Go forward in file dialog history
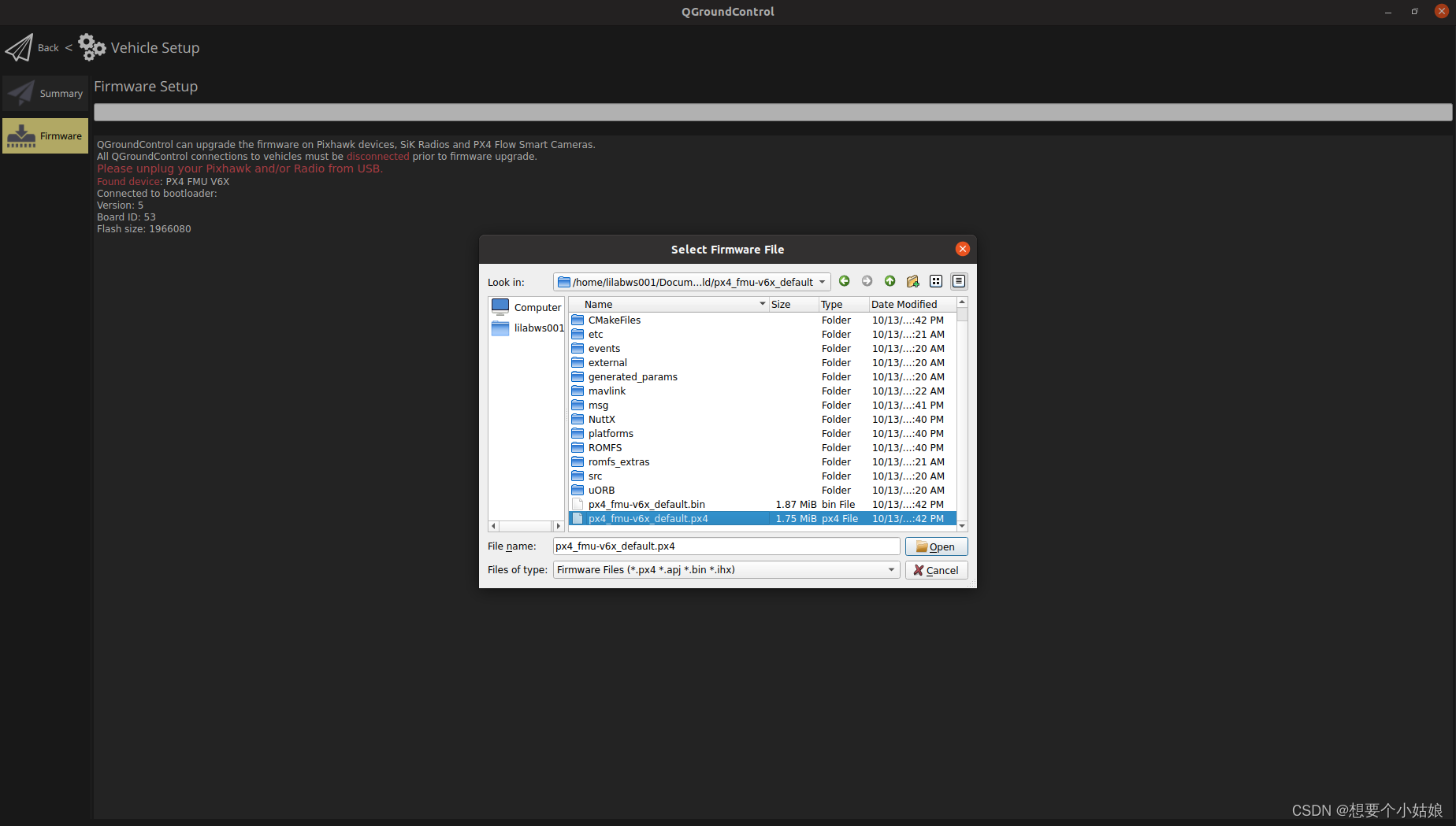 click(x=867, y=281)
